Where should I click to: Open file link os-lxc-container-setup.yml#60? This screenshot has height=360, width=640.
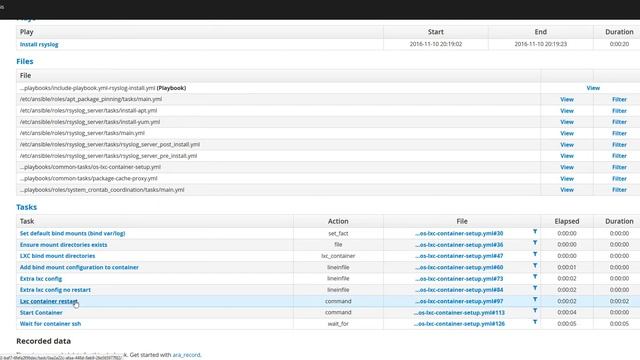pos(459,267)
